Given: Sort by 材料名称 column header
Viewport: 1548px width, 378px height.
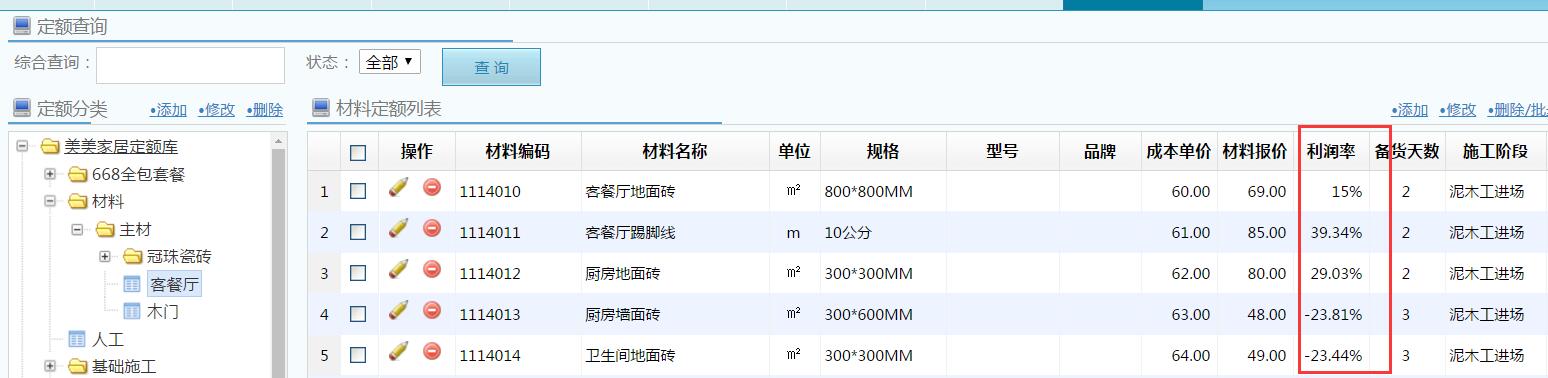Looking at the screenshot, I should 675,152.
